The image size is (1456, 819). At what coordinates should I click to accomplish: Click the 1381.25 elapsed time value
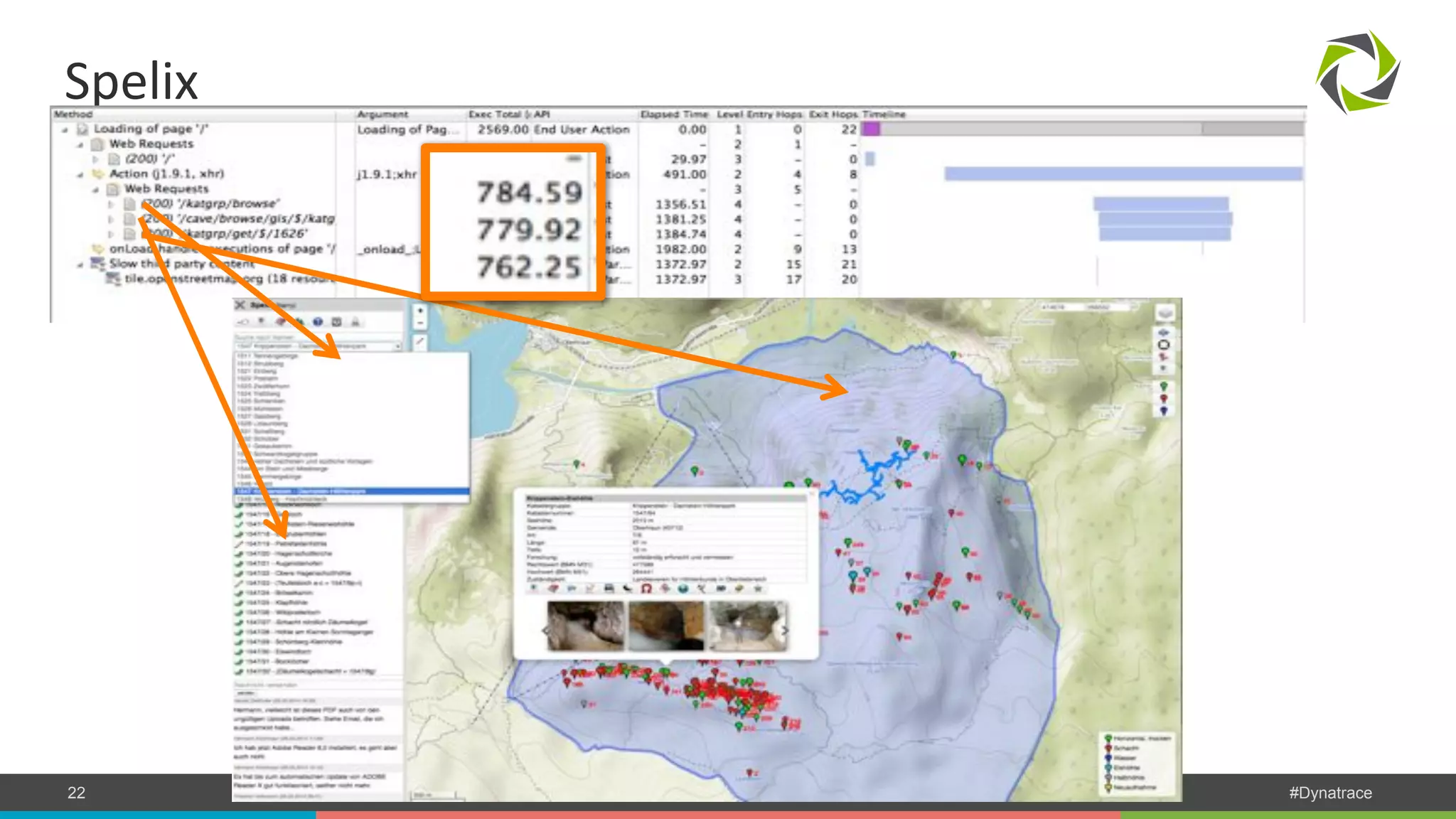[680, 220]
